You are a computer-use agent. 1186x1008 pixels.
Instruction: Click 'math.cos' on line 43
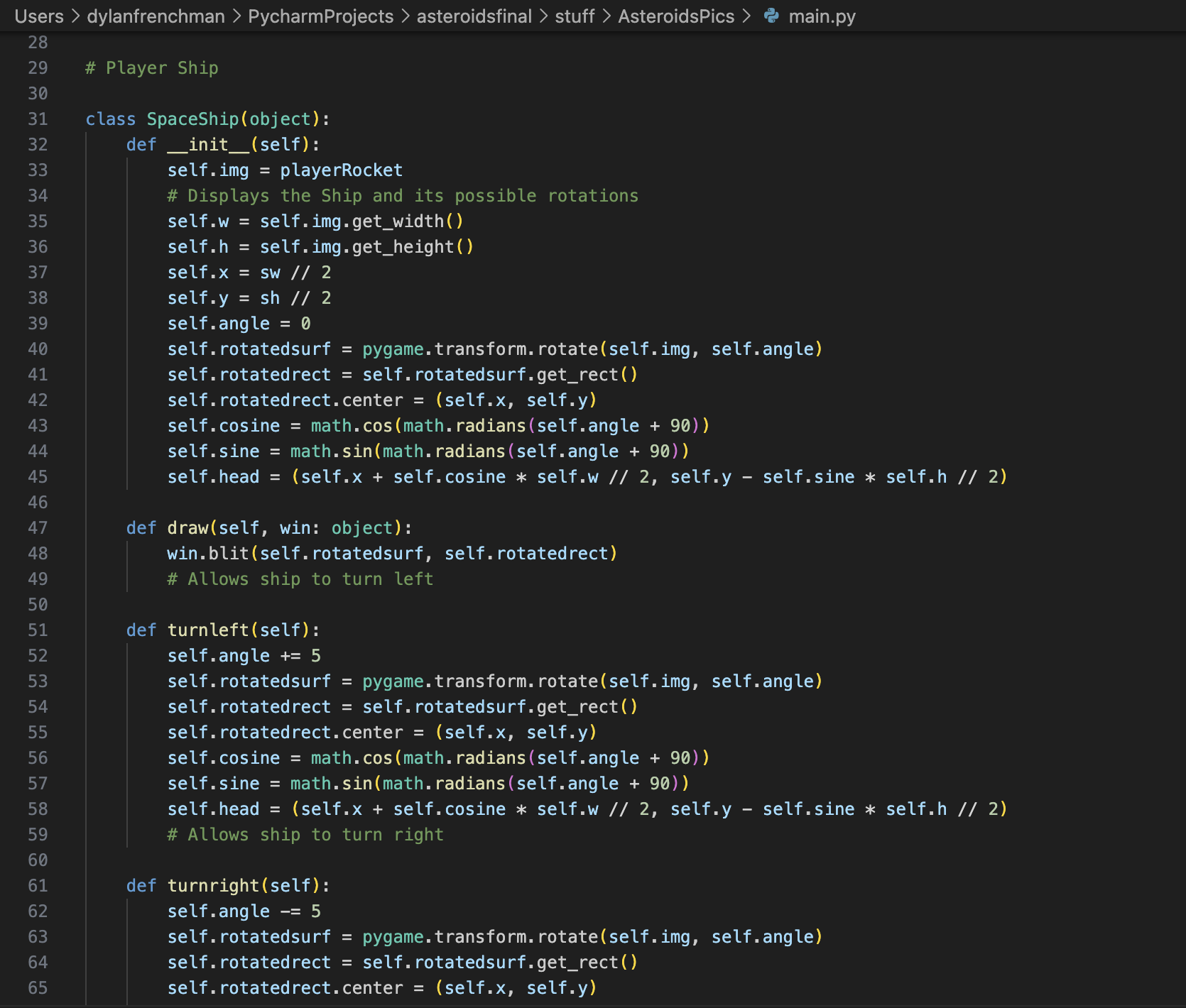pyautogui.click(x=352, y=426)
